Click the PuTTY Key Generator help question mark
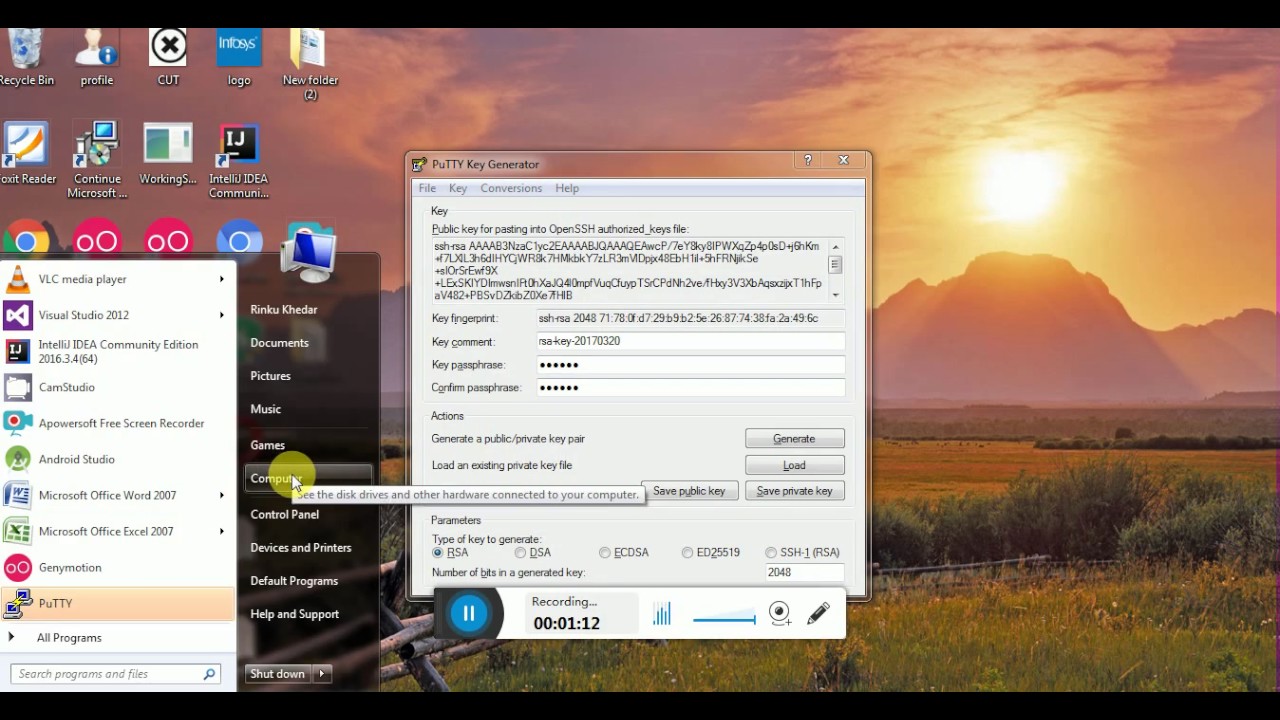The height and width of the screenshot is (720, 1280). [808, 160]
